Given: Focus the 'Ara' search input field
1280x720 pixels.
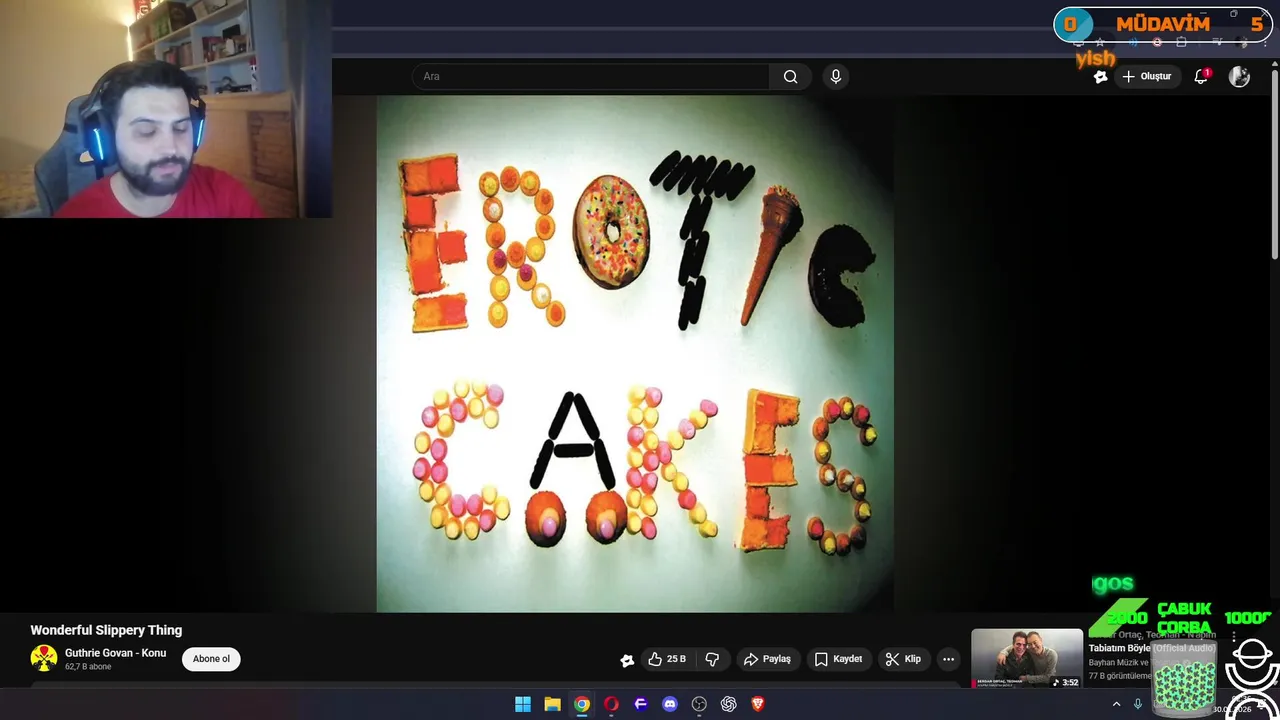Looking at the screenshot, I should coord(590,77).
